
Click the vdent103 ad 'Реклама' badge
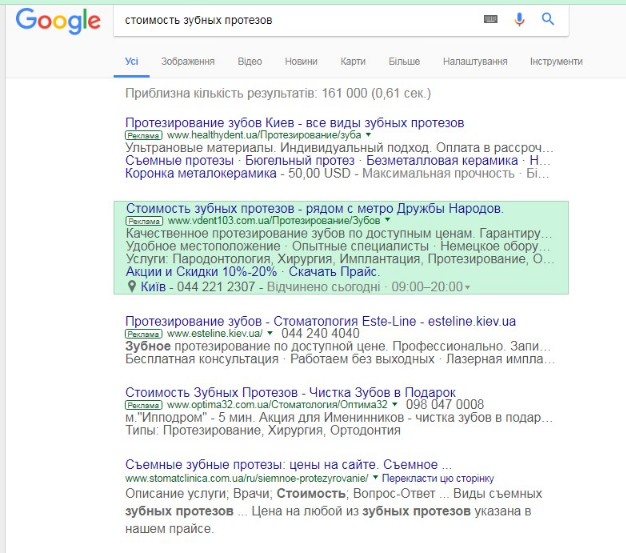coord(144,221)
